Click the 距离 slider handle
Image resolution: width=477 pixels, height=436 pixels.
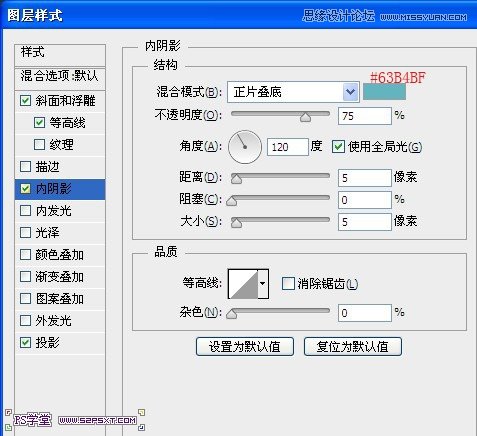pyautogui.click(x=236, y=178)
